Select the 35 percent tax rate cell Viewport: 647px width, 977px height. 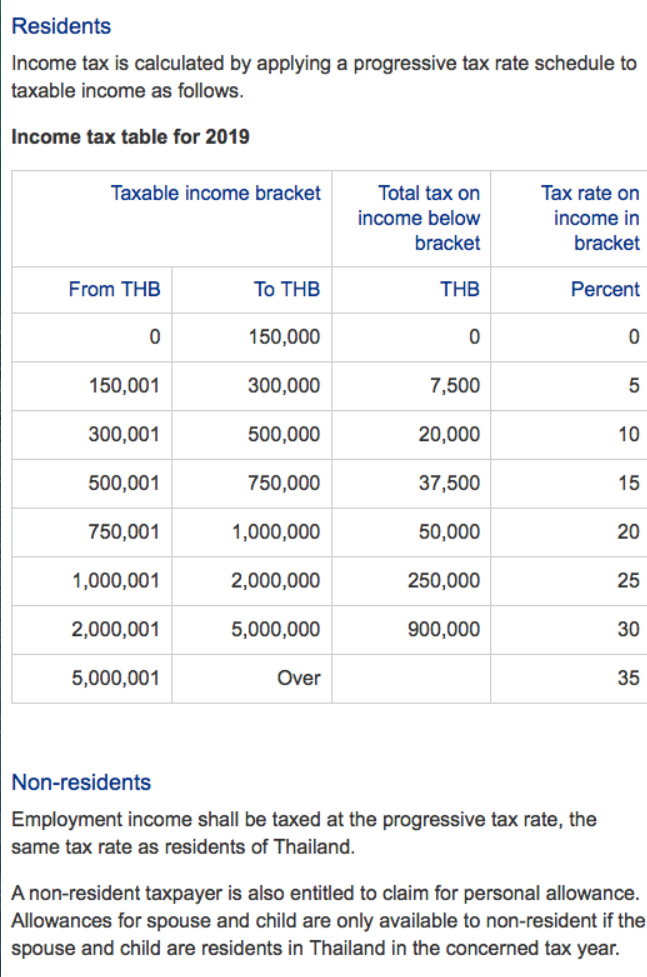628,678
